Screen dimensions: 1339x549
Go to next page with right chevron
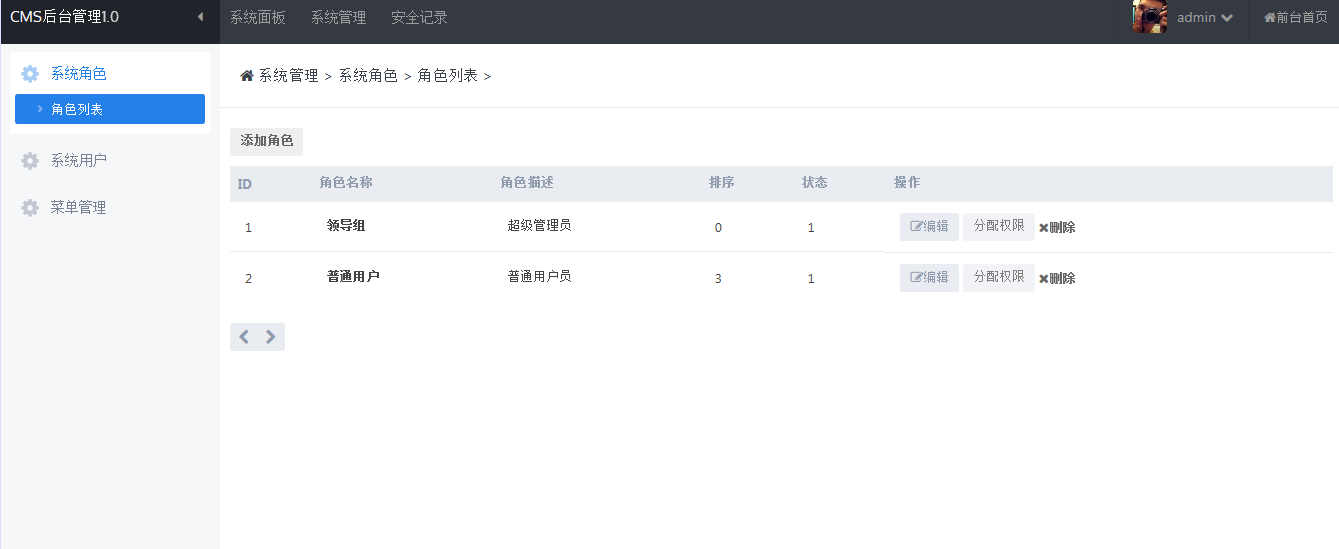[x=271, y=337]
